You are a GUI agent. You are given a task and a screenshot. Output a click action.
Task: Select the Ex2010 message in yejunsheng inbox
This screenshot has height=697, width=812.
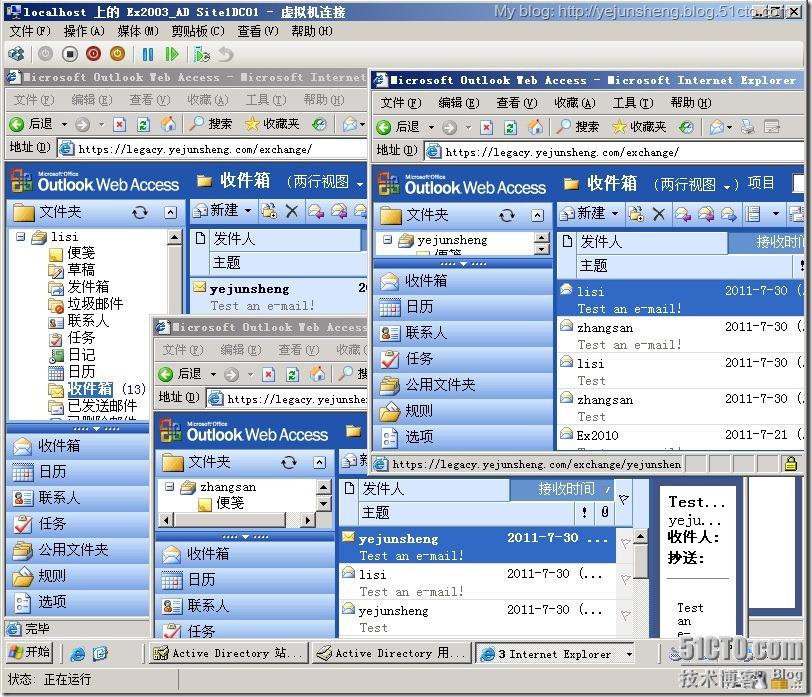(x=680, y=439)
